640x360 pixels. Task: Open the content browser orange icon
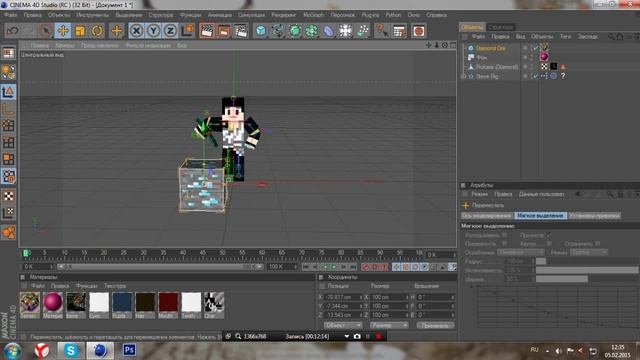tap(418, 31)
